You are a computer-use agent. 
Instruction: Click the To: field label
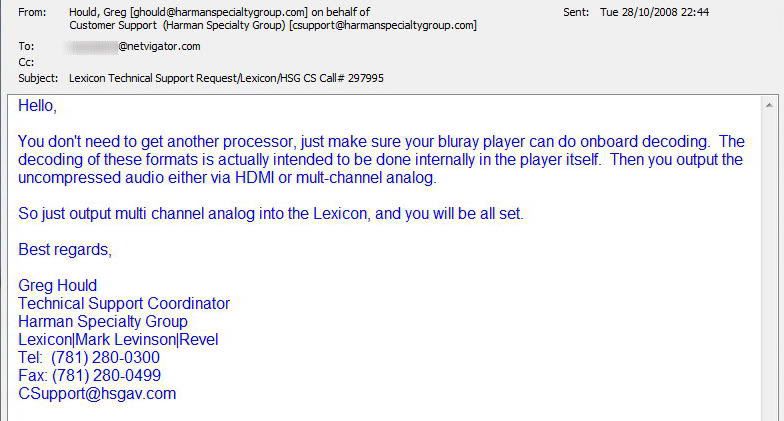[26, 46]
